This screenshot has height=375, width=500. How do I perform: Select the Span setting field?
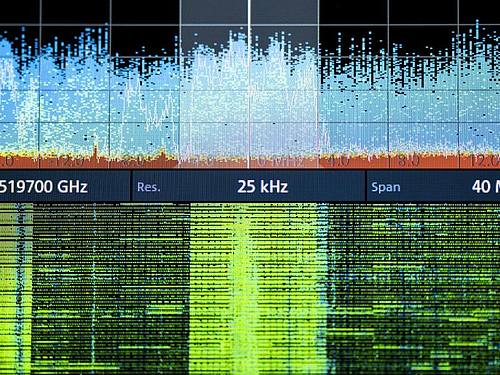[x=433, y=186]
